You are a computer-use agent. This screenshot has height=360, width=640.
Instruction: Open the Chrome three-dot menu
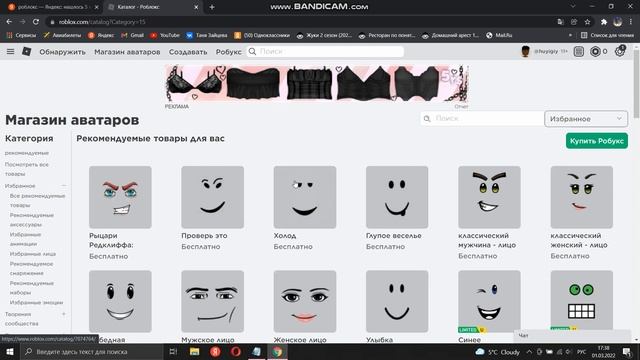631,22
